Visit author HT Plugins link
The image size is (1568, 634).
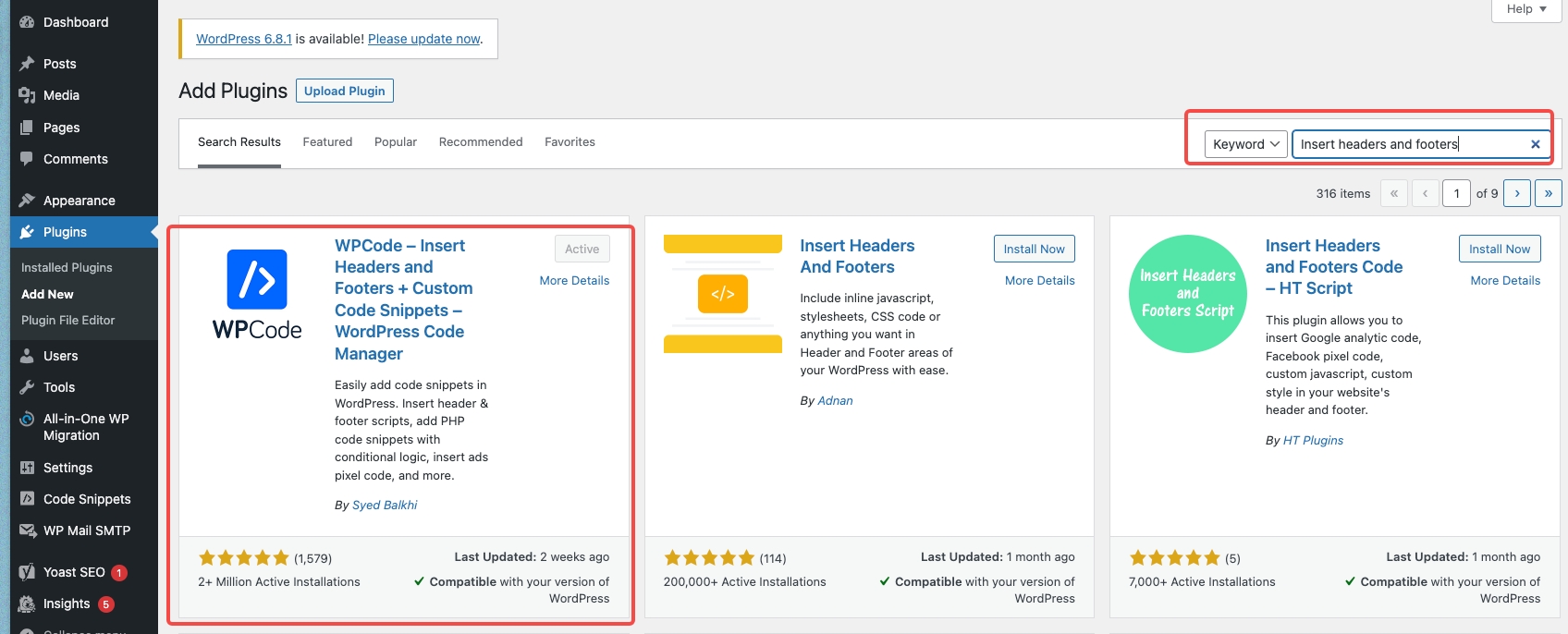(1313, 441)
